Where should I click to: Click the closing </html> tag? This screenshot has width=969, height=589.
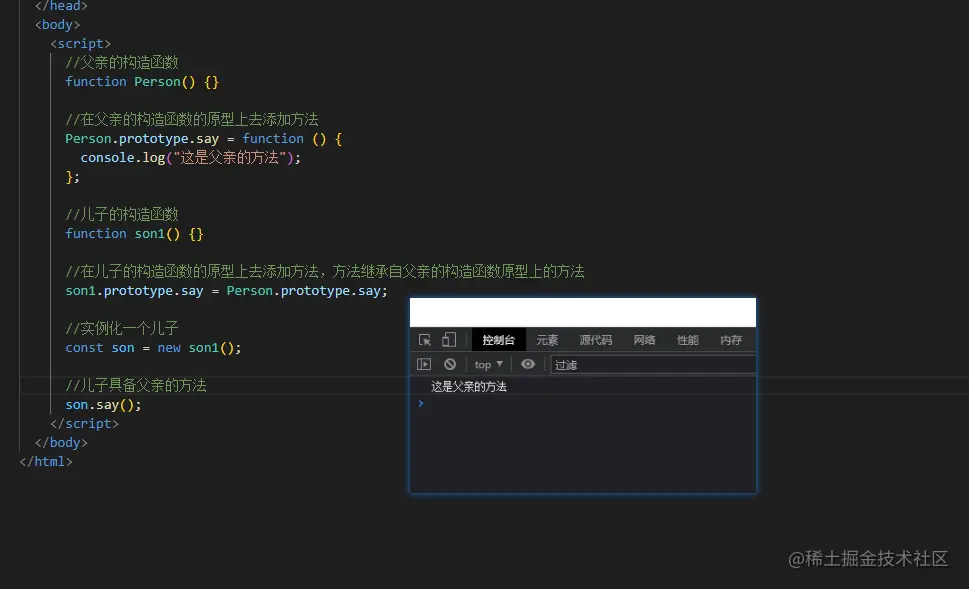[x=46, y=461]
